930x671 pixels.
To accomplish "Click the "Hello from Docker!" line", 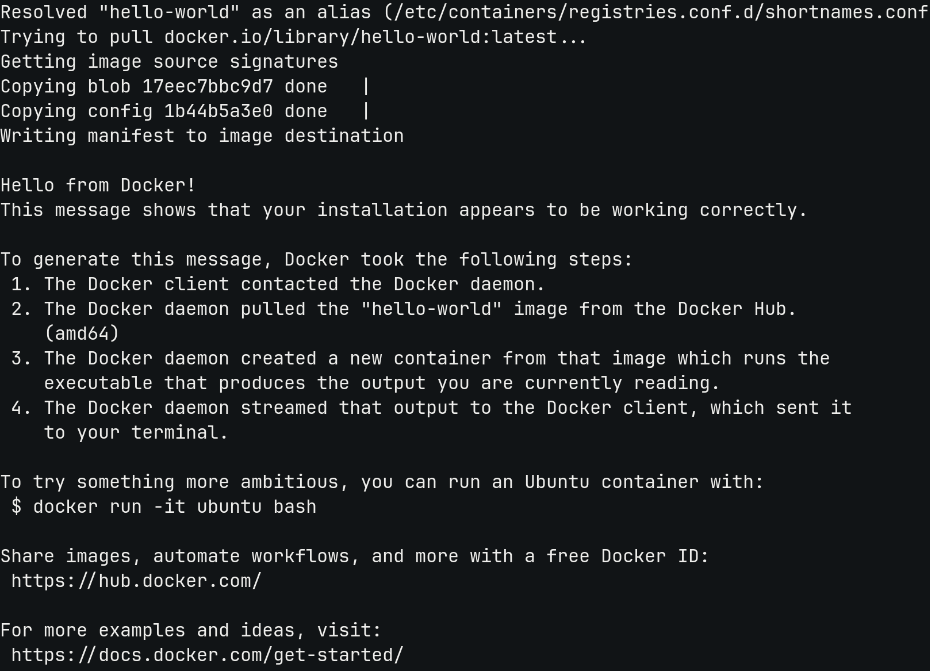I will [98, 185].
